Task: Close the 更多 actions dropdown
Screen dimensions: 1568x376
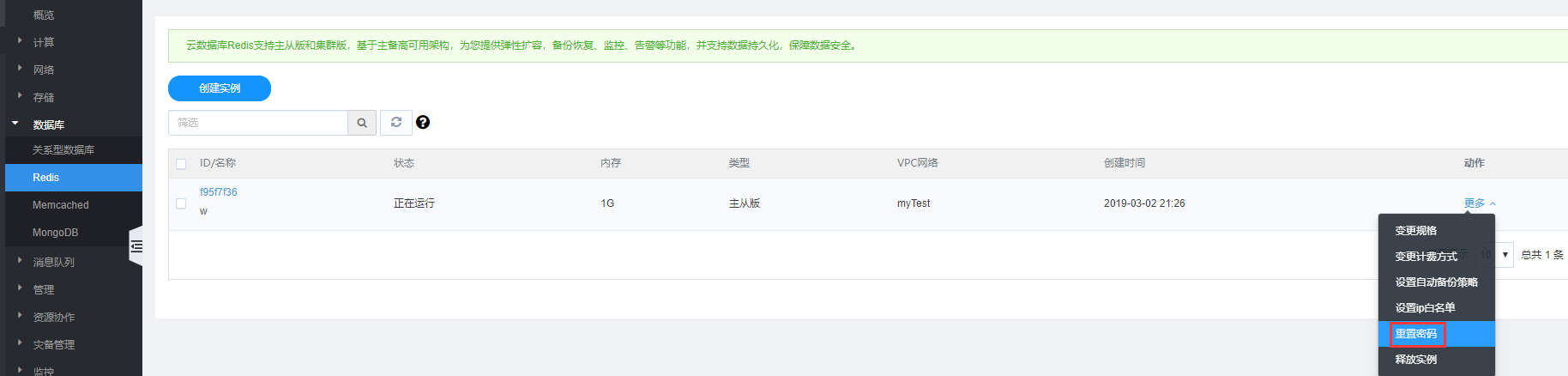Action: click(x=1480, y=203)
